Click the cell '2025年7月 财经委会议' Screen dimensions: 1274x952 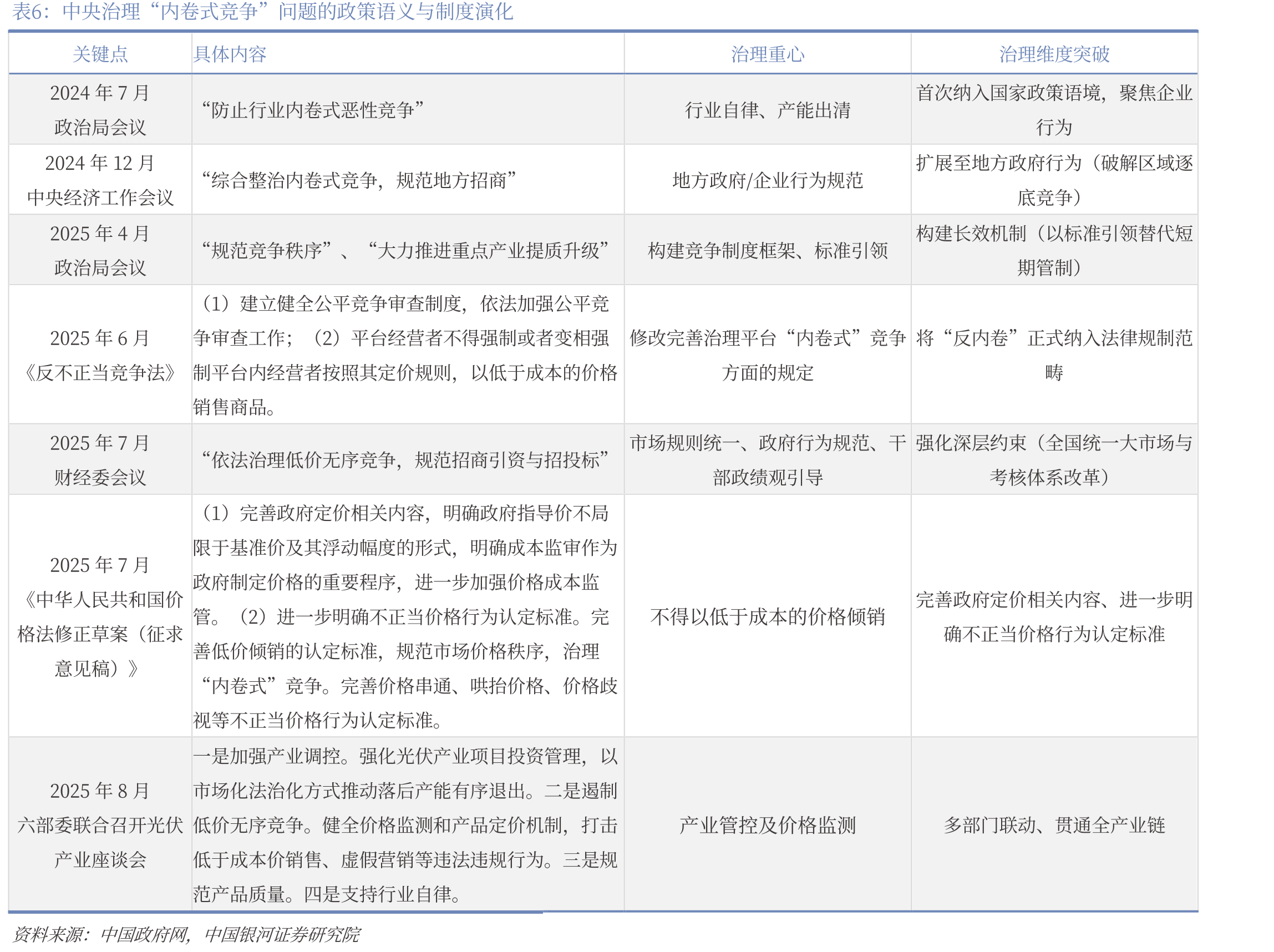[x=100, y=460]
